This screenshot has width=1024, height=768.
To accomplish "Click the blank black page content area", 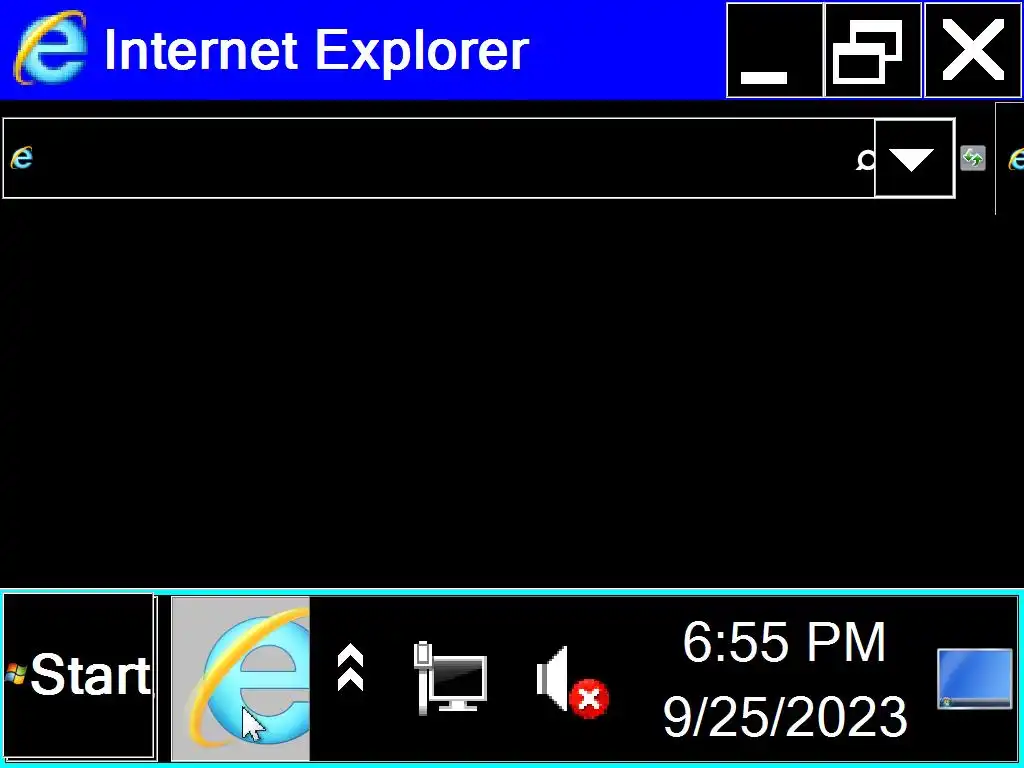I will pyautogui.click(x=512, y=398).
